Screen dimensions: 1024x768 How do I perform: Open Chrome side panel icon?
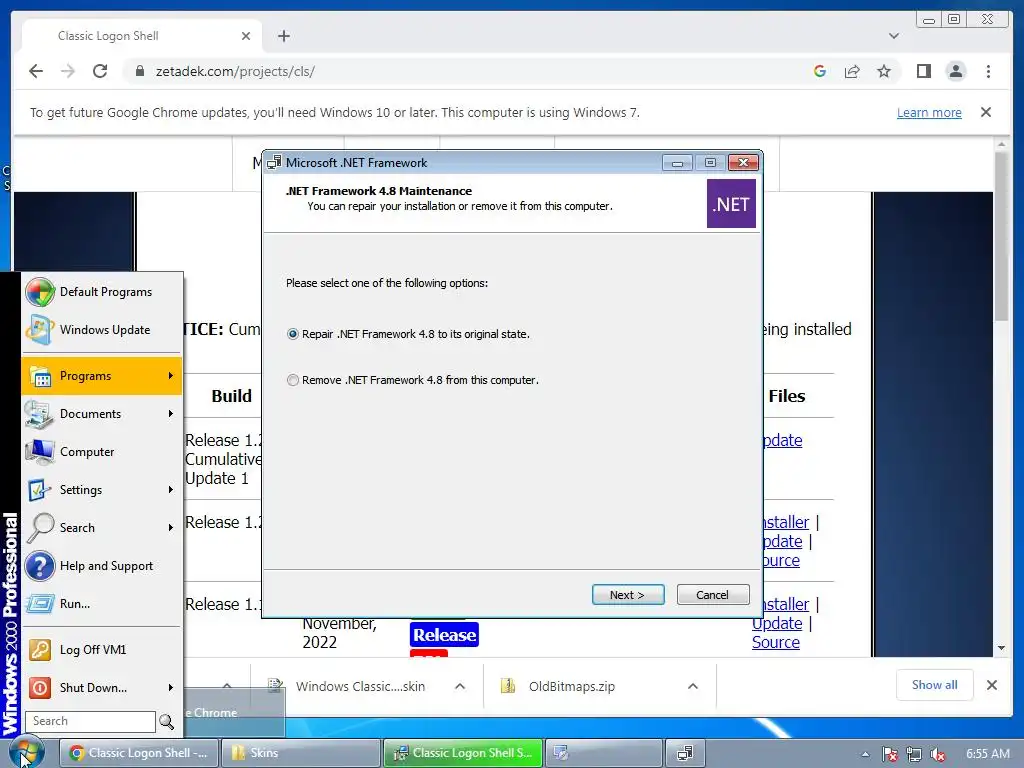923,71
